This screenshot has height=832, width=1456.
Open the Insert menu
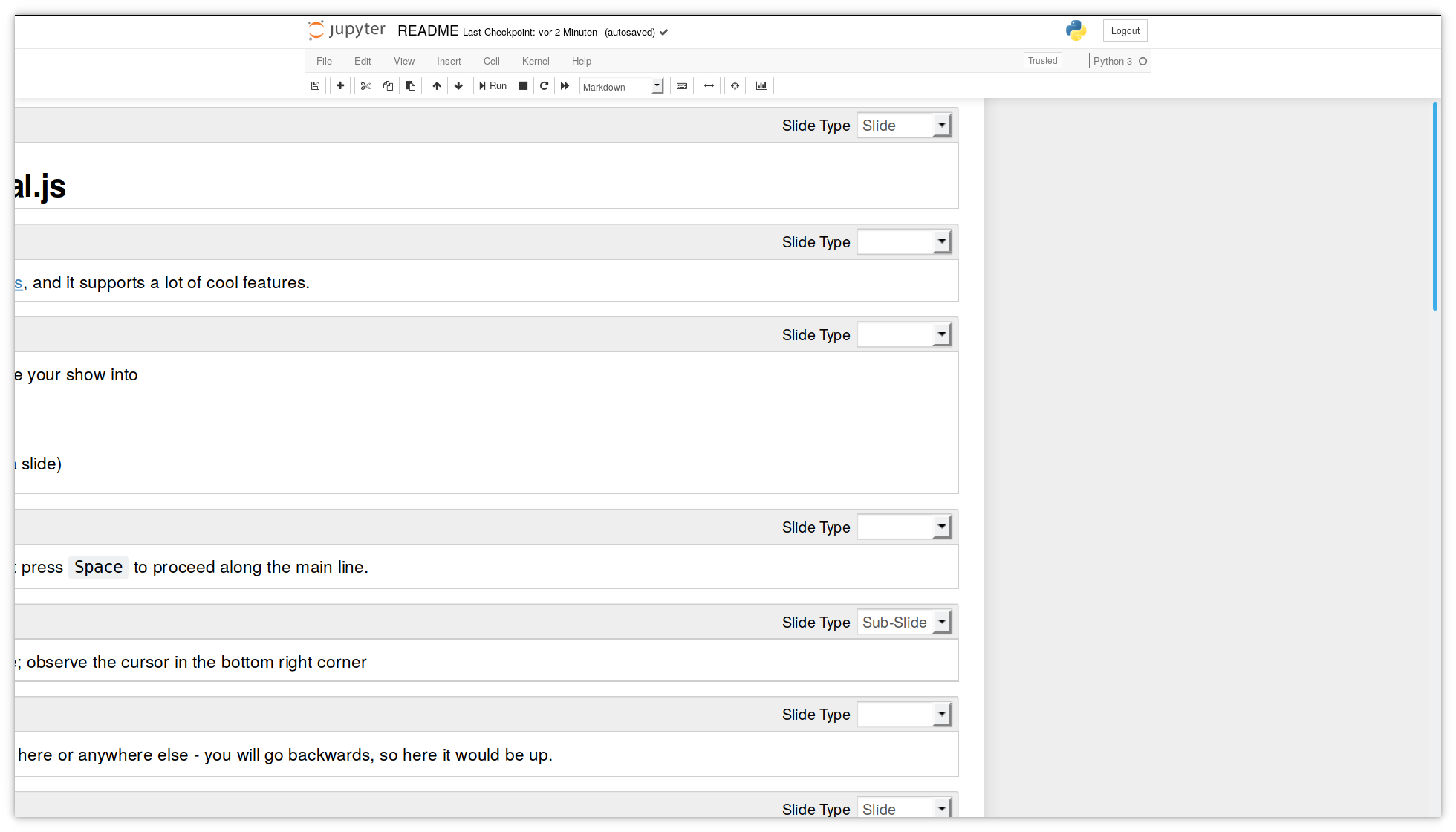pyautogui.click(x=449, y=62)
